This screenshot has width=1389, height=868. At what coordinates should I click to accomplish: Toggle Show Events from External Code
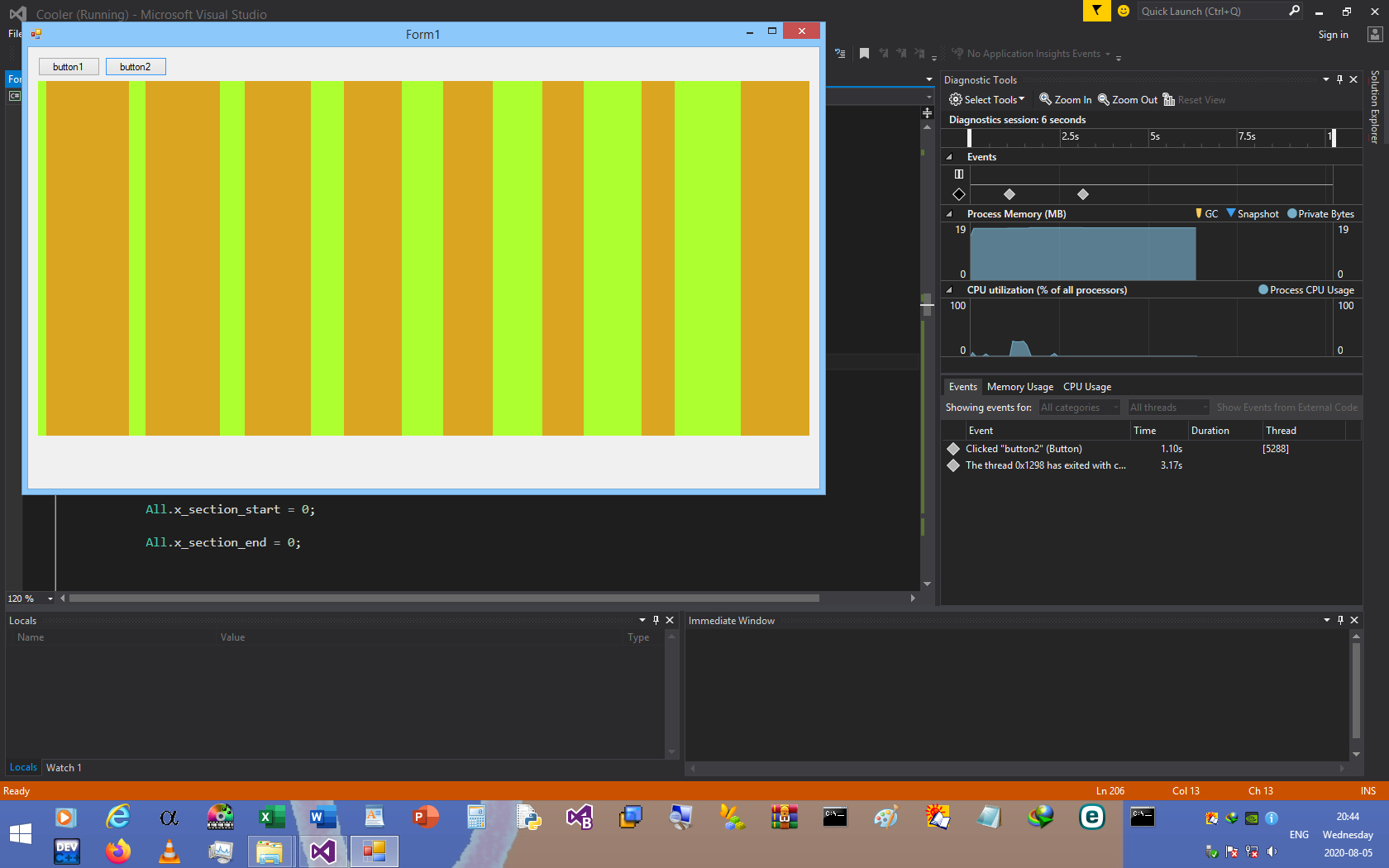[x=1286, y=408]
